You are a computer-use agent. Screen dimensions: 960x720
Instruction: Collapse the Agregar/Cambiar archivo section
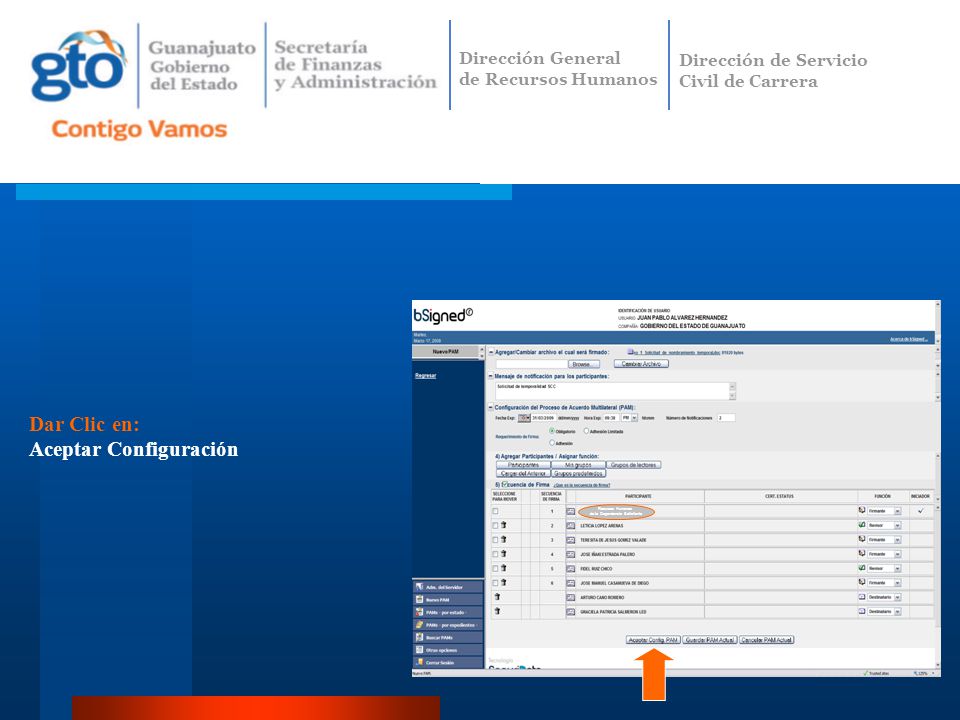point(490,353)
